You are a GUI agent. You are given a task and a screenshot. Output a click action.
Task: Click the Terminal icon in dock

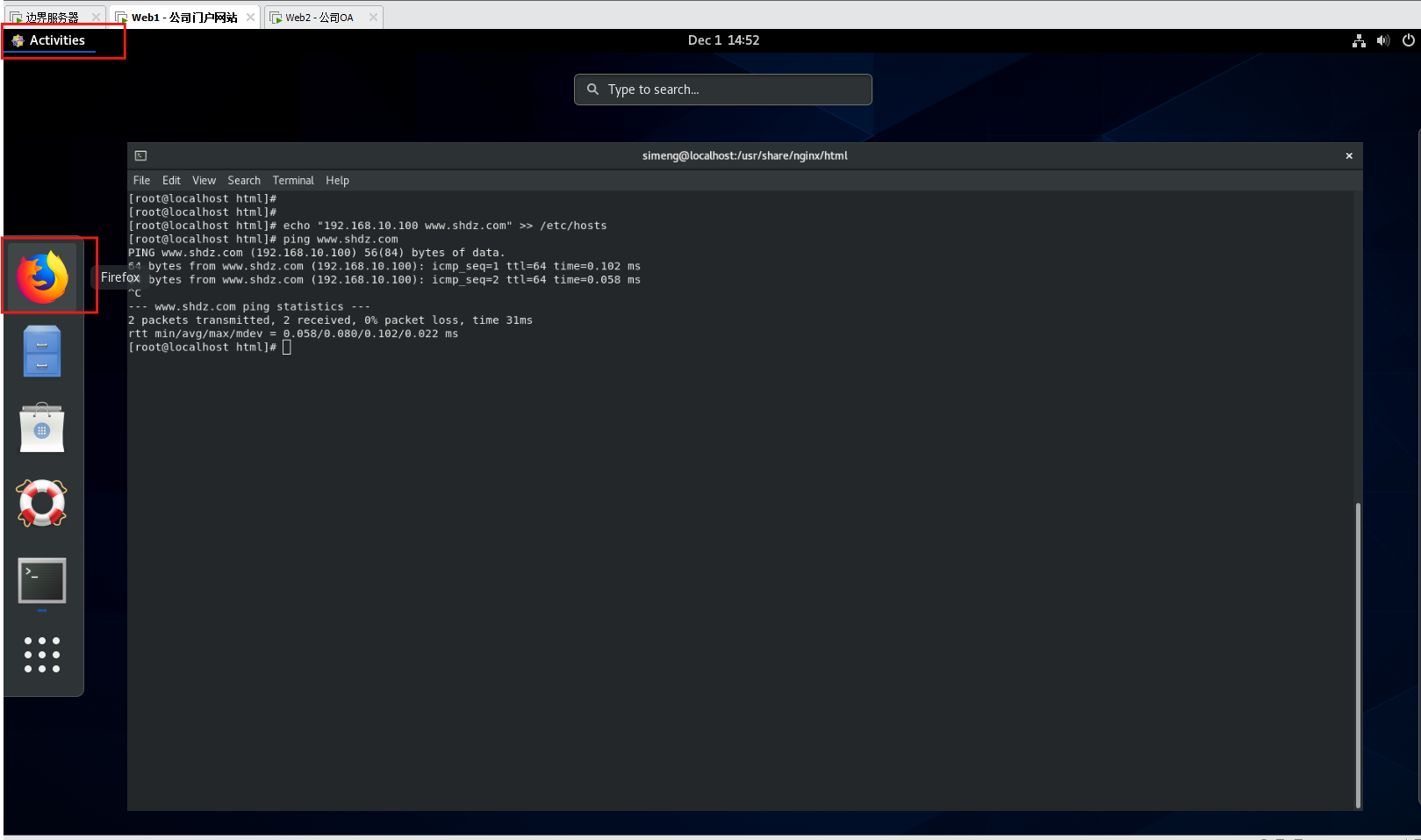pyautogui.click(x=42, y=580)
